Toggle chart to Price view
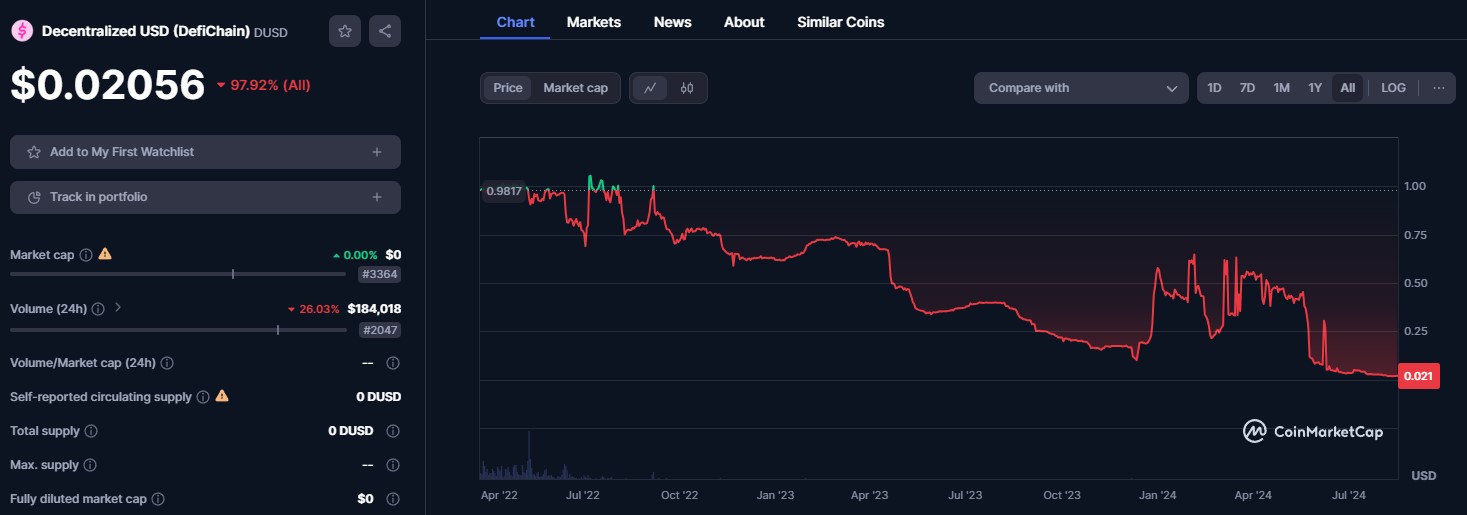This screenshot has height=515, width=1467. pos(508,88)
